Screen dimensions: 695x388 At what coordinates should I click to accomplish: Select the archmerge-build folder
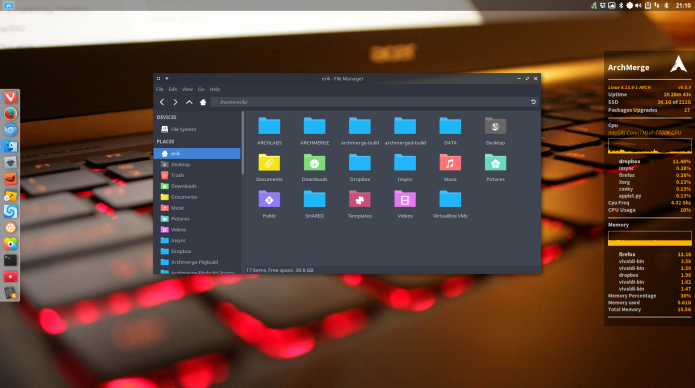359,131
